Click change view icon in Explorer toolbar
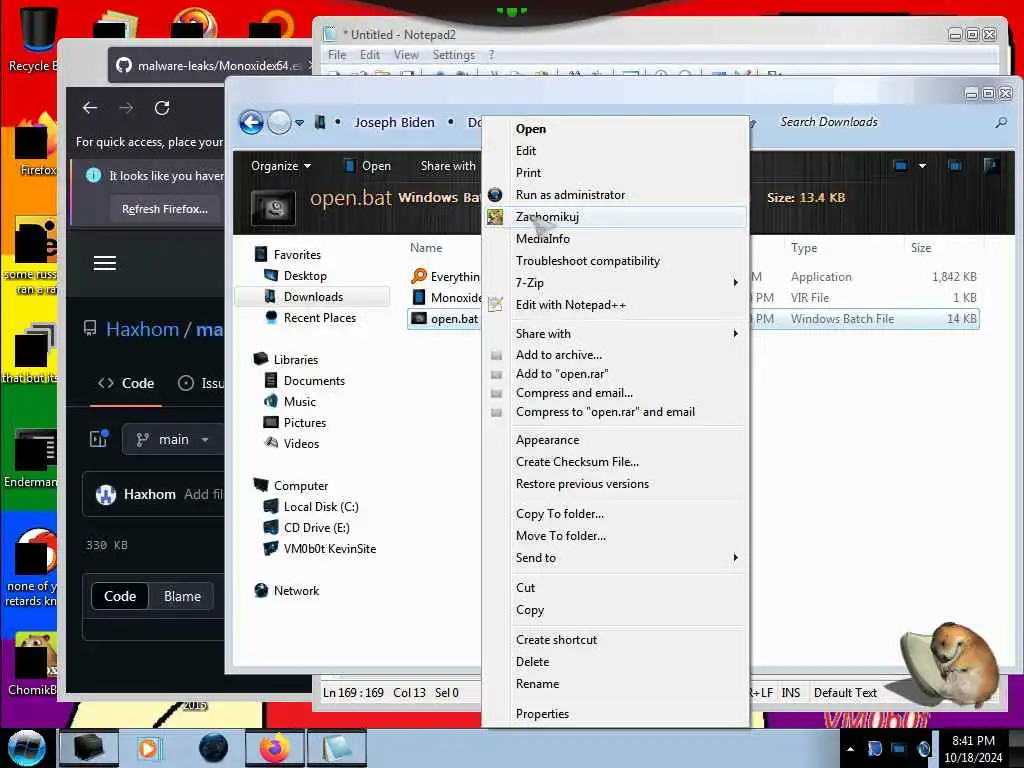 click(x=901, y=166)
